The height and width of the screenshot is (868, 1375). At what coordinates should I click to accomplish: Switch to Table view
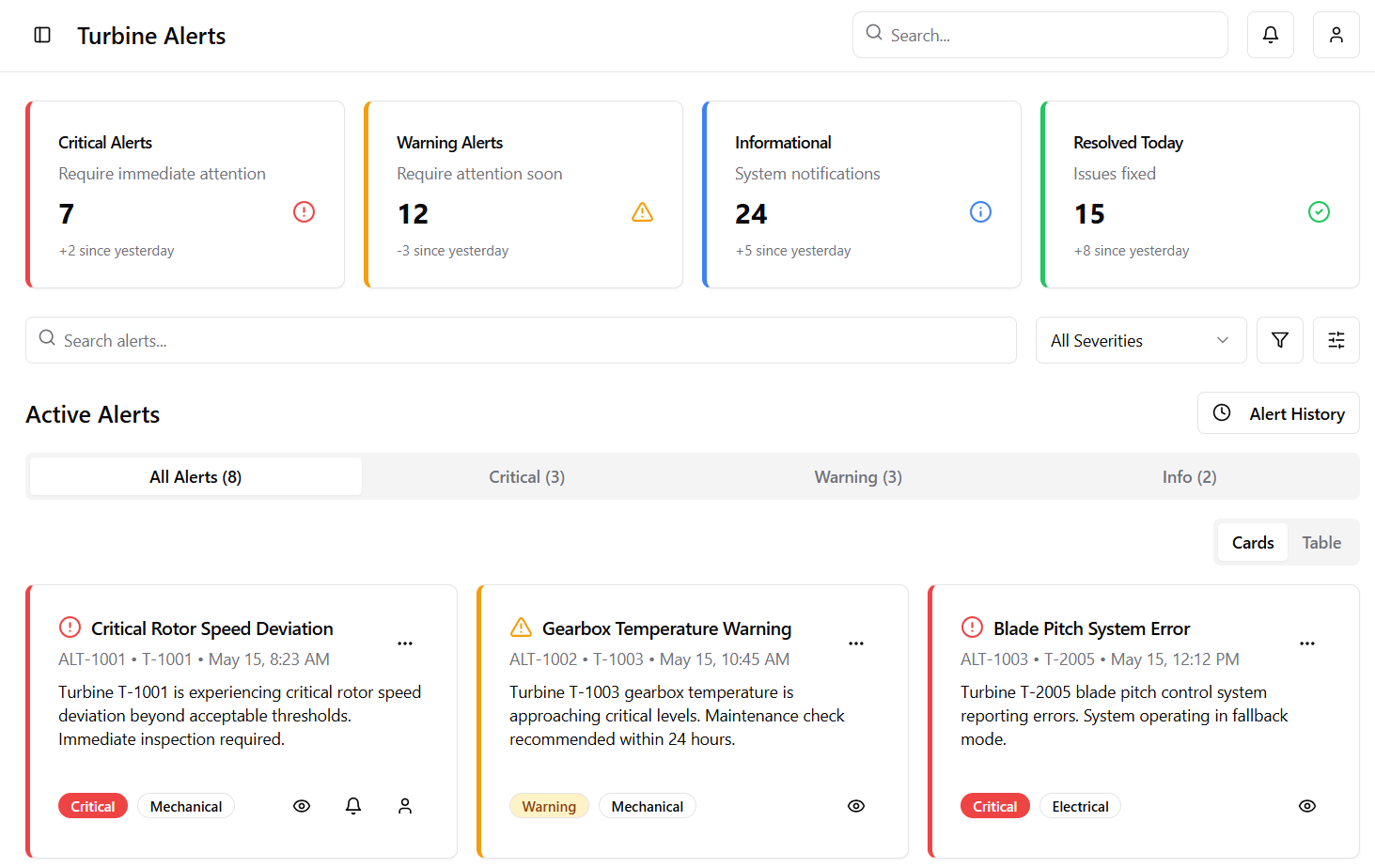tap(1321, 543)
